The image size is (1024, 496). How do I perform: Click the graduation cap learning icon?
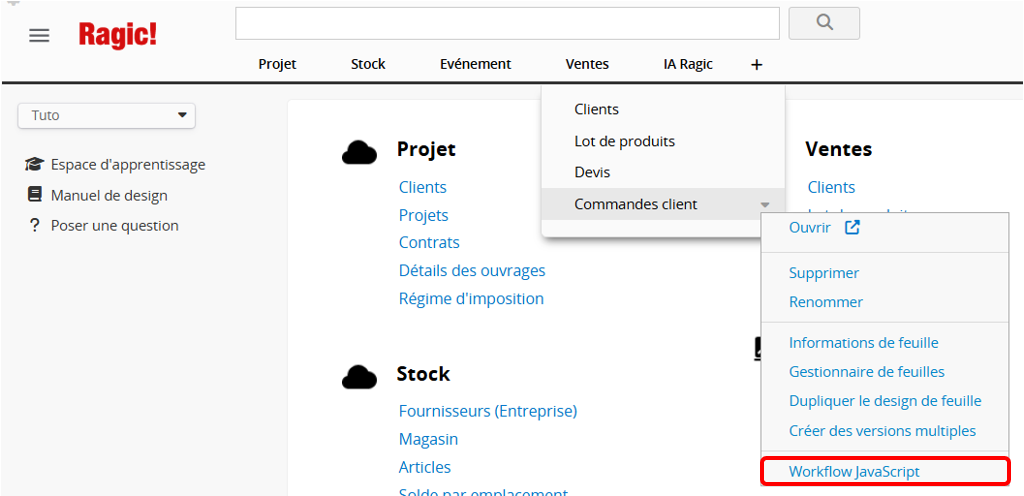[x=34, y=165]
